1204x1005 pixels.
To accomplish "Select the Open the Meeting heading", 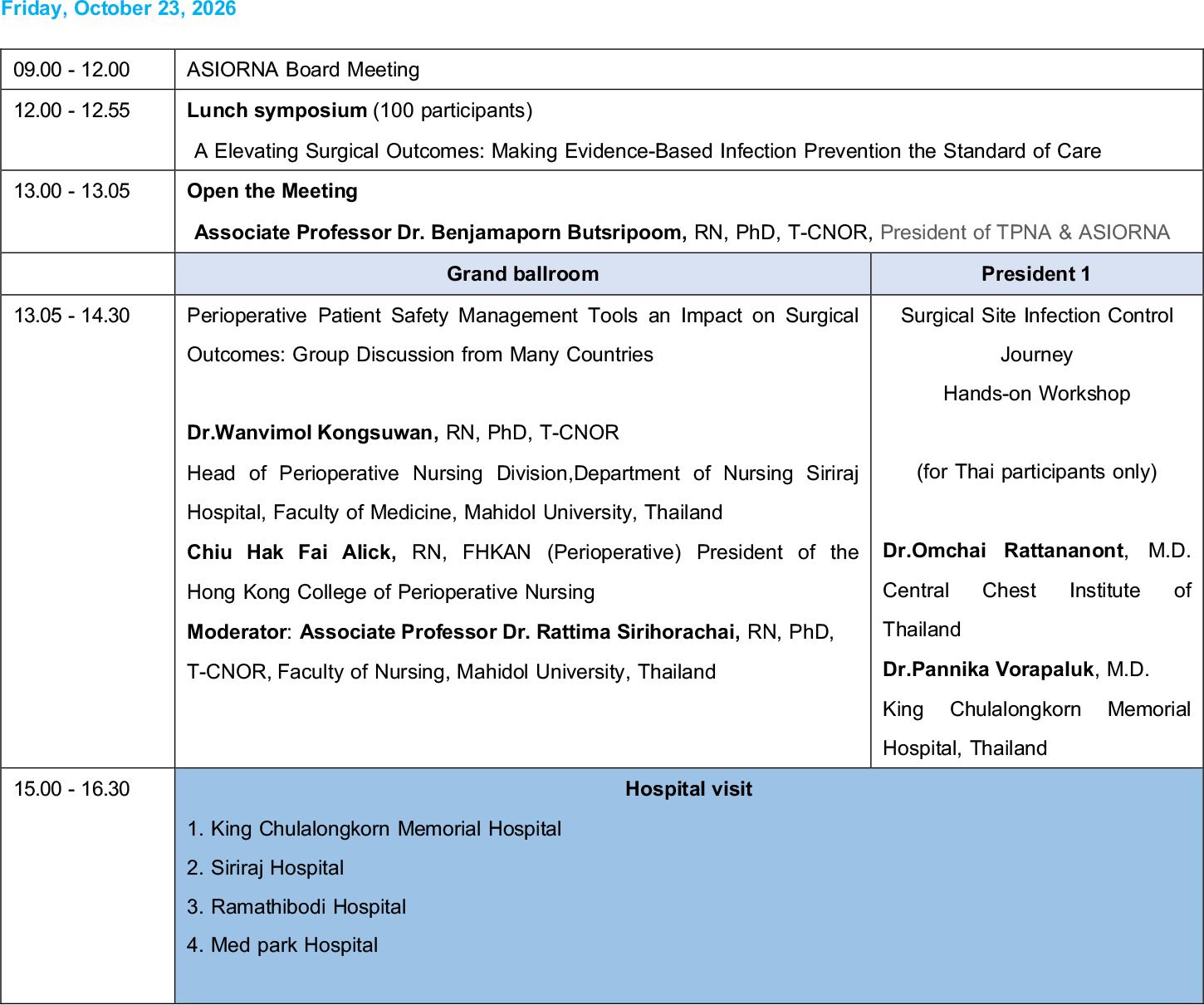I will (272, 191).
